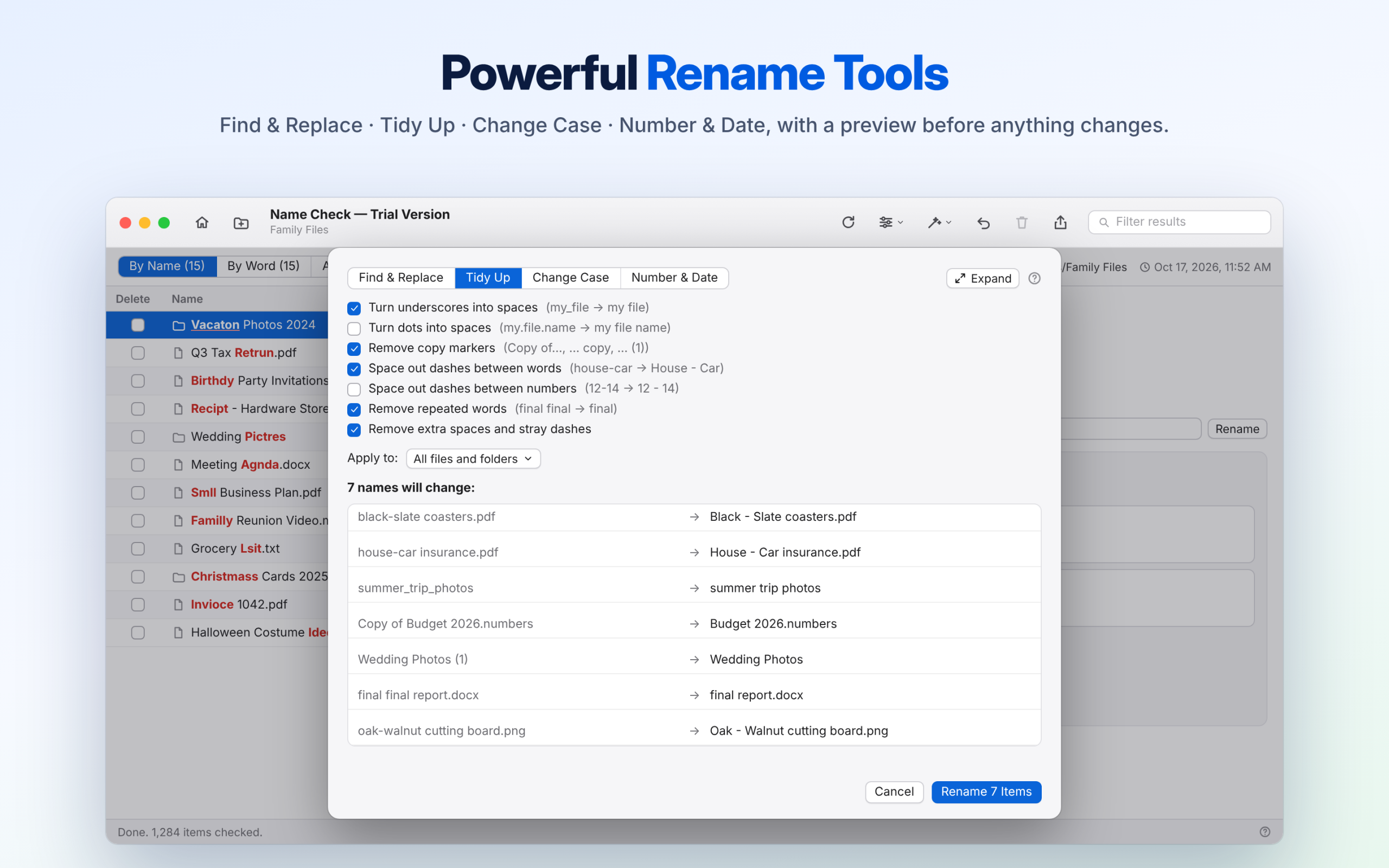
Task: Select the By Word (15) tab
Action: point(264,266)
